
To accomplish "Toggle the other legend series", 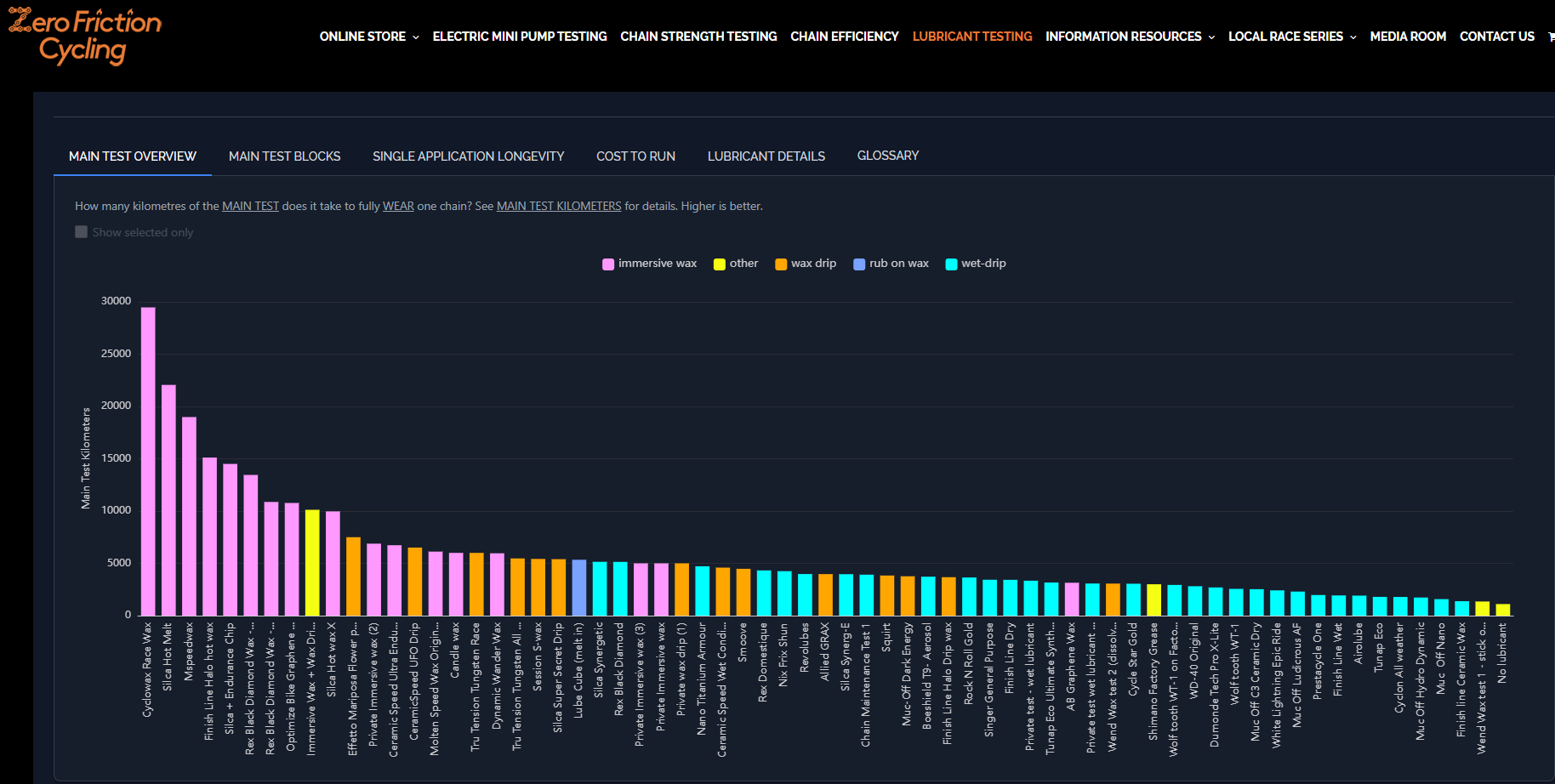I will 736,264.
